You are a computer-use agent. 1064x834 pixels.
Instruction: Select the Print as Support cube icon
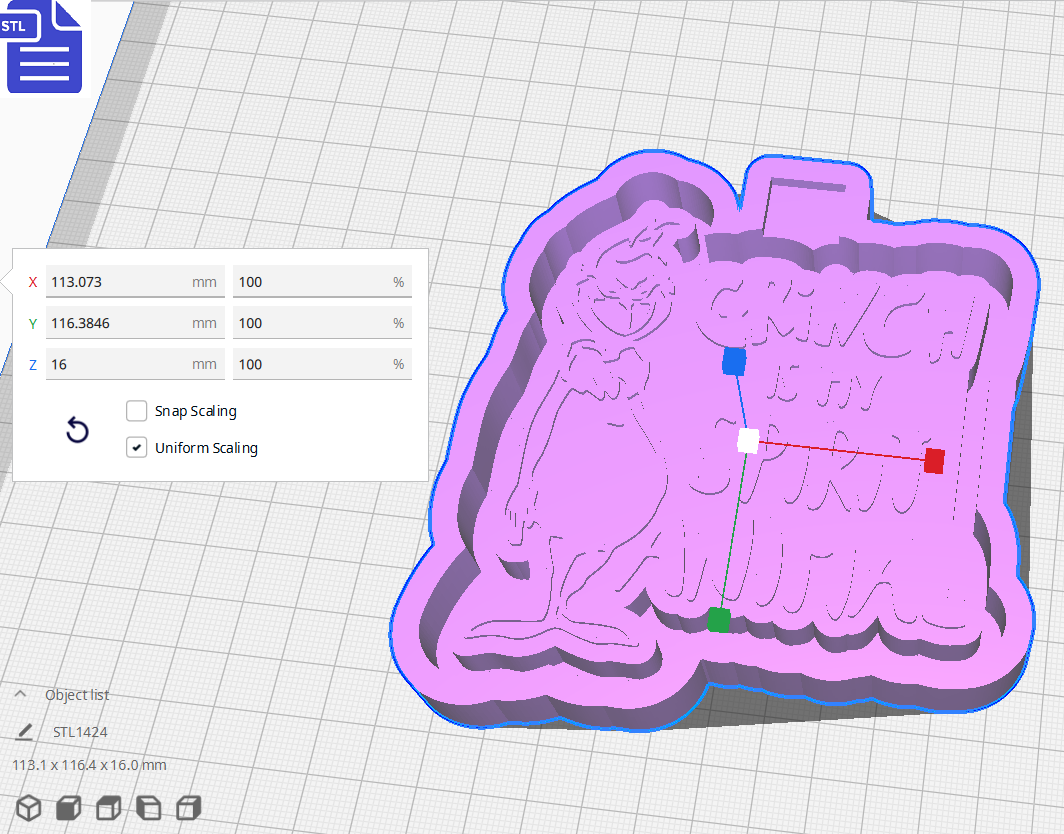pyautogui.click(x=67, y=807)
